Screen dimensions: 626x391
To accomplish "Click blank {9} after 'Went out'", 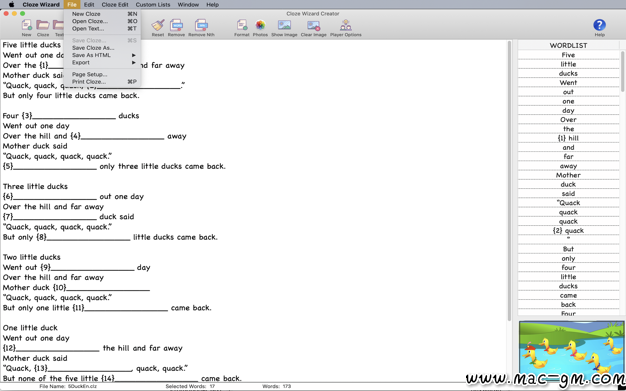I will click(87, 268).
